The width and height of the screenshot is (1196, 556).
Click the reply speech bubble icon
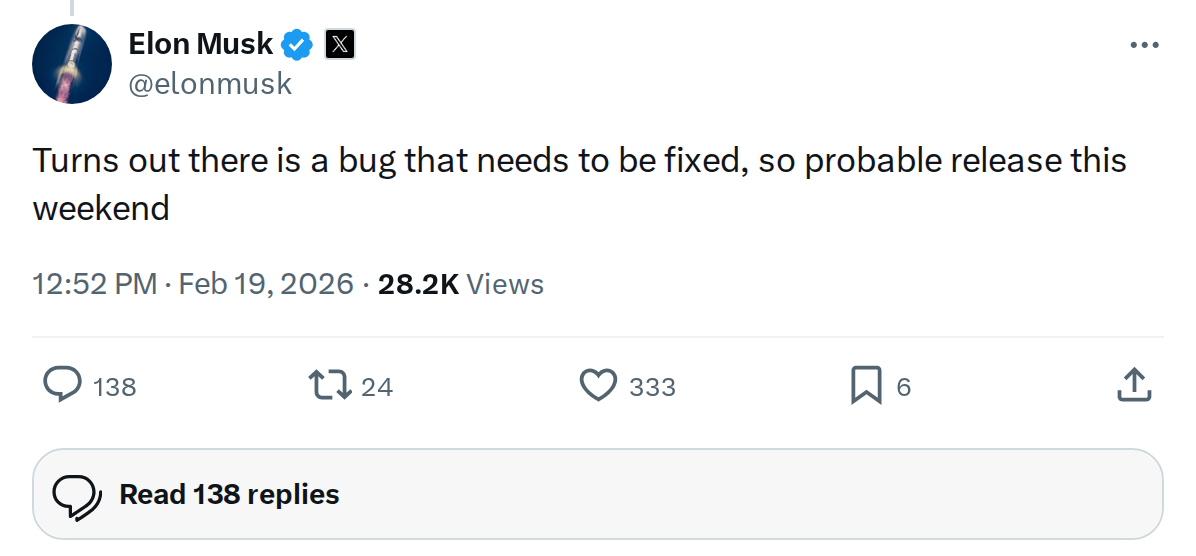point(62,385)
